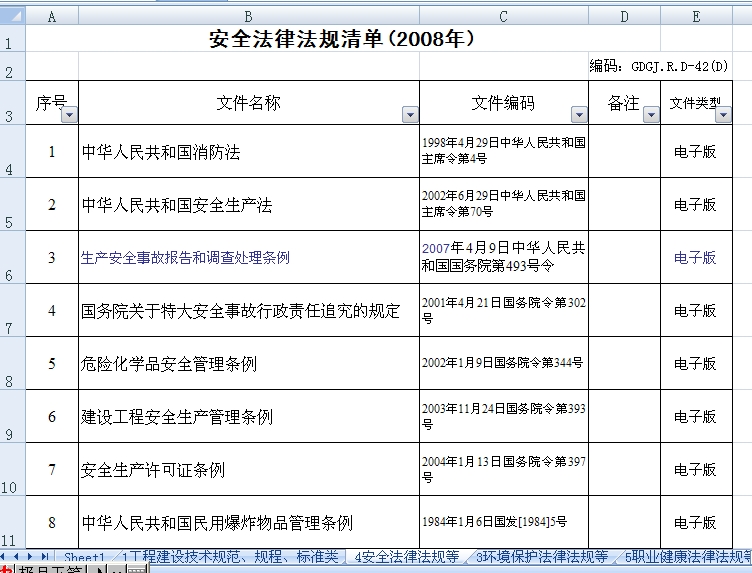This screenshot has height=573, width=752.
Task: Select row 2 header
Action: click(x=12, y=66)
